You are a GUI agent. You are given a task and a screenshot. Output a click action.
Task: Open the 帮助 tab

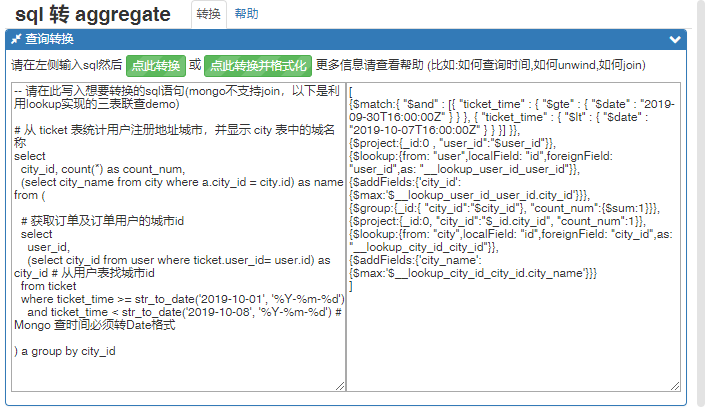pos(246,14)
